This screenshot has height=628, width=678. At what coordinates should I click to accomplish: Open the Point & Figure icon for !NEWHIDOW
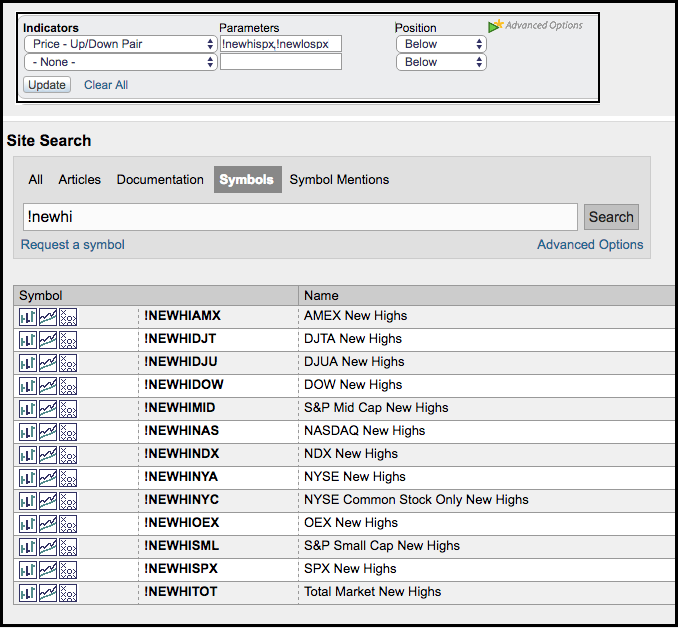(x=68, y=385)
